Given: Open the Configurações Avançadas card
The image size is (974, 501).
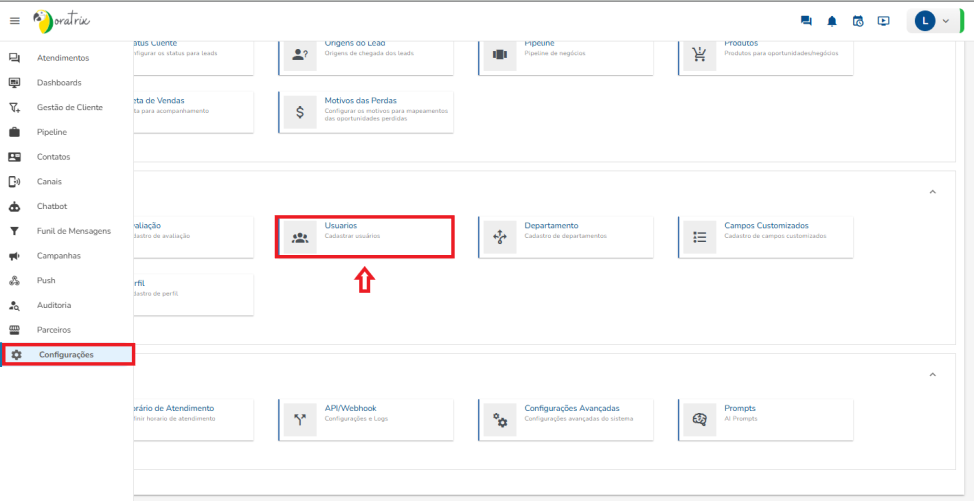Looking at the screenshot, I should coord(571,408).
